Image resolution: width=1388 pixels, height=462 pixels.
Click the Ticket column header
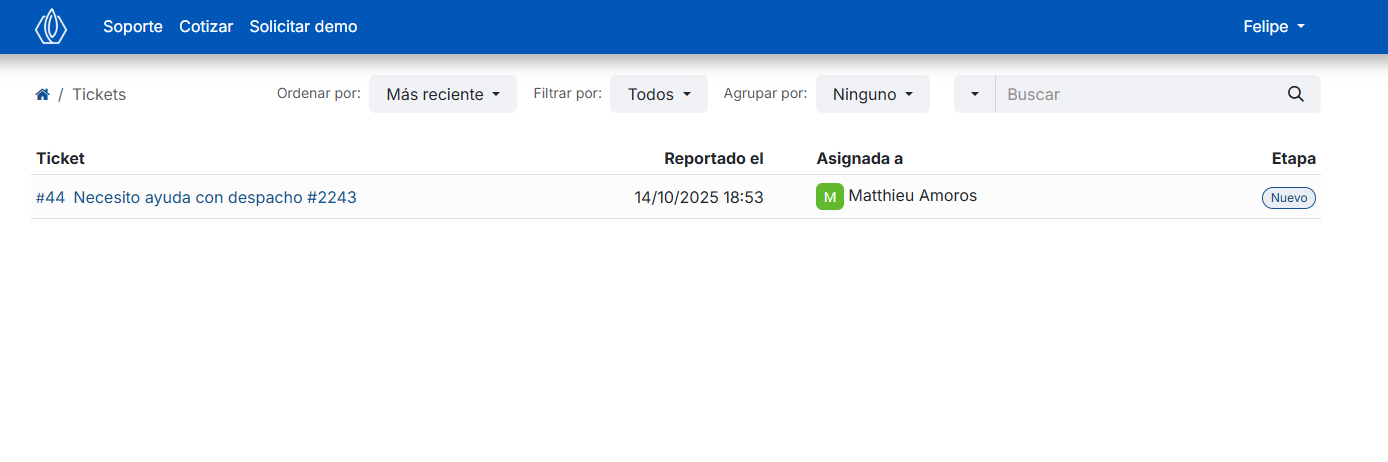pos(60,158)
